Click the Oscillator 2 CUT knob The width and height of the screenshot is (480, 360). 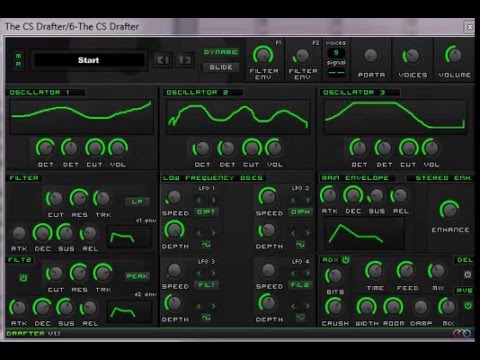point(252,148)
